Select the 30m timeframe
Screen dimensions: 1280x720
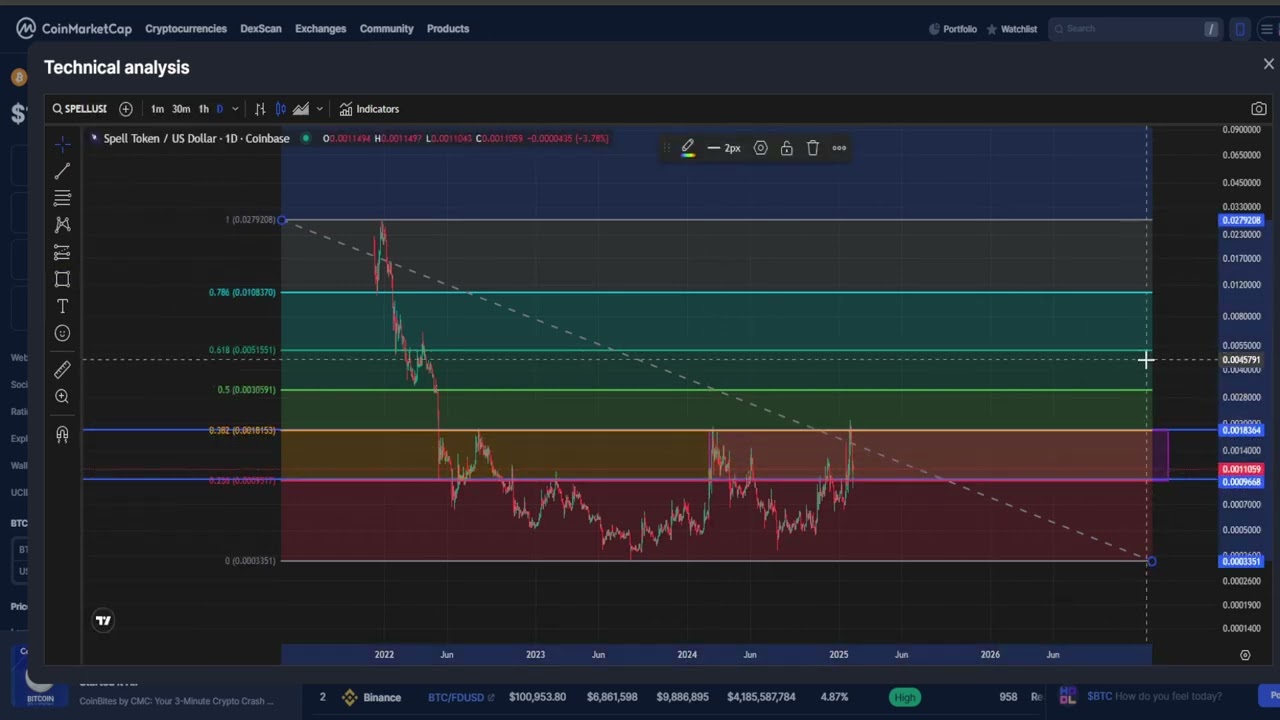click(181, 109)
